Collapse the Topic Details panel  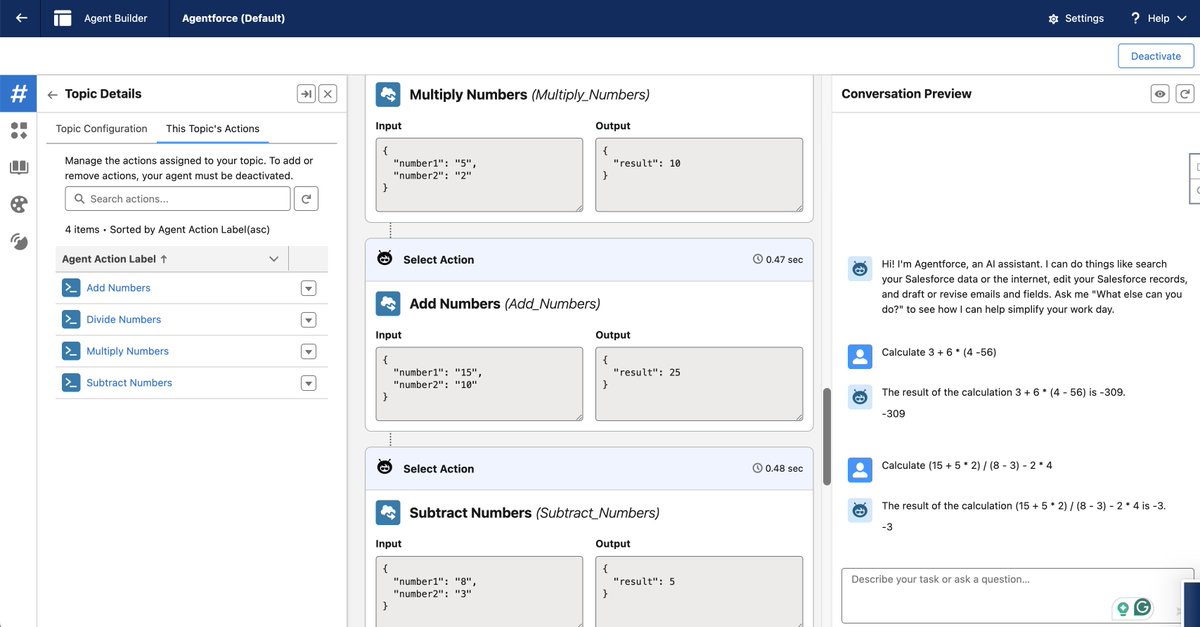306,94
